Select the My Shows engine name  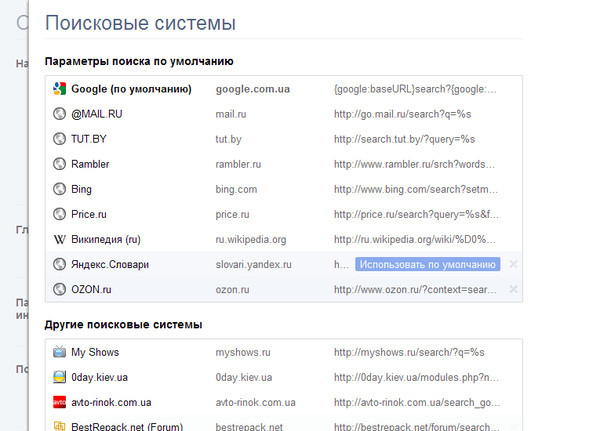[95, 352]
